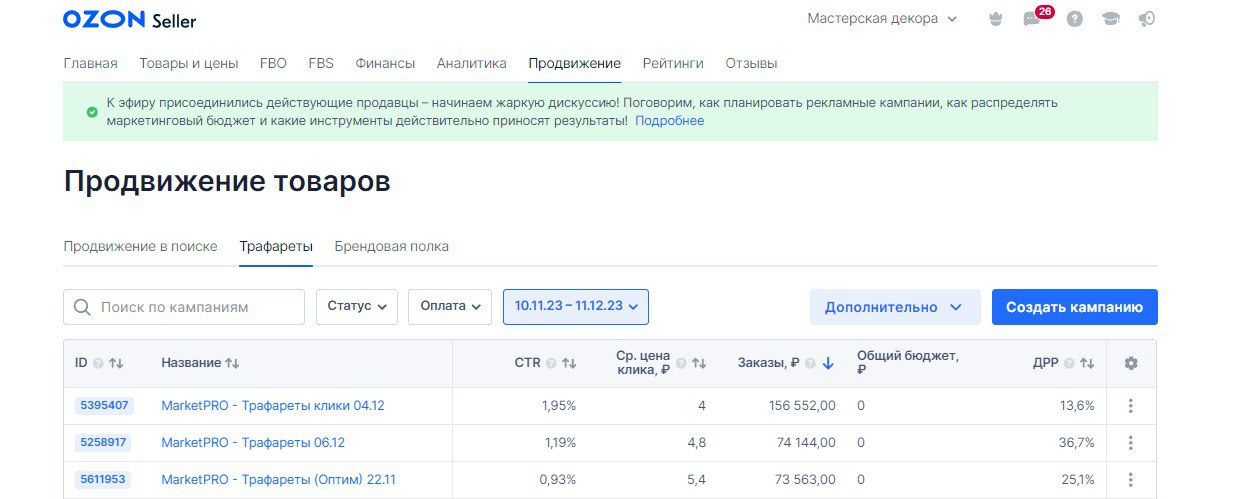Sort by ID column arrows
The height and width of the screenshot is (499, 1250).
(116, 363)
